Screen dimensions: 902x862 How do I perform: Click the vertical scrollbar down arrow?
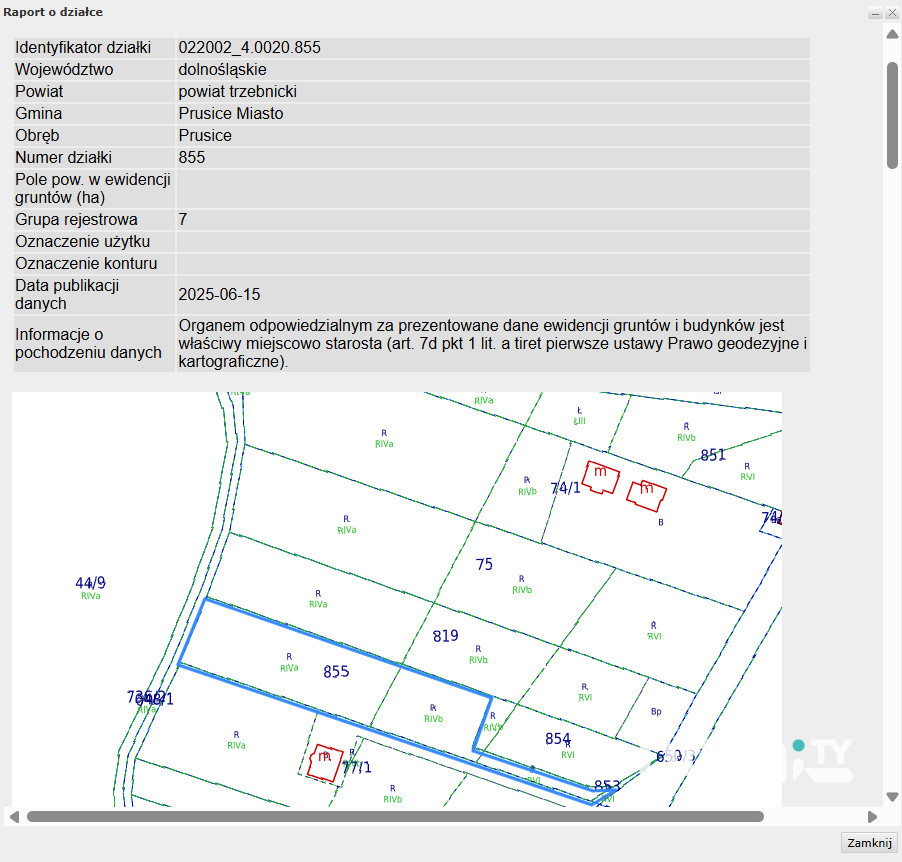[x=892, y=797]
